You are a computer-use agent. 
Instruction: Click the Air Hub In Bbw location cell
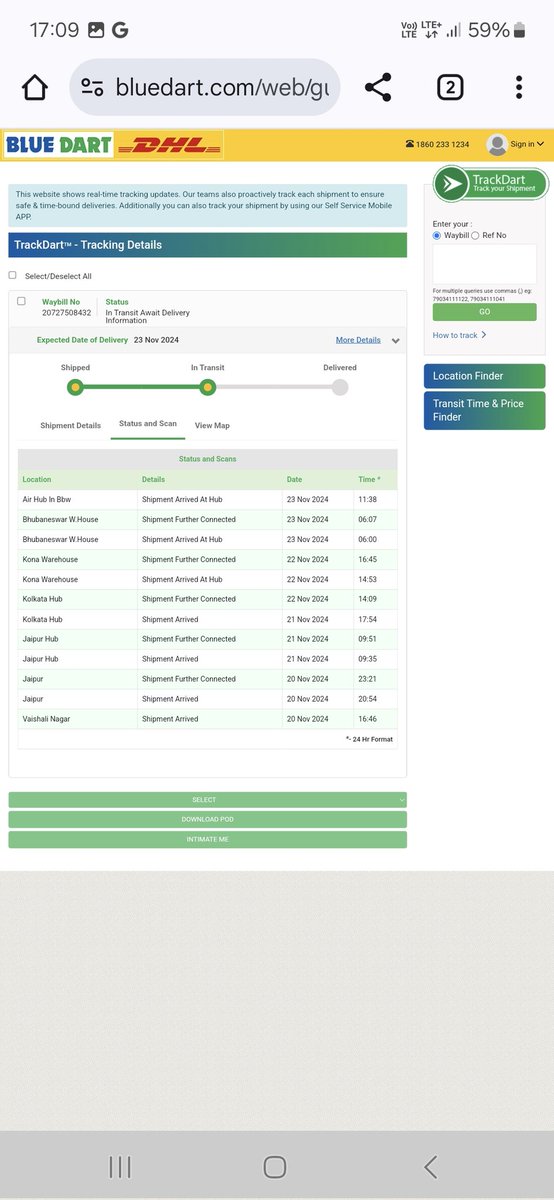click(78, 499)
